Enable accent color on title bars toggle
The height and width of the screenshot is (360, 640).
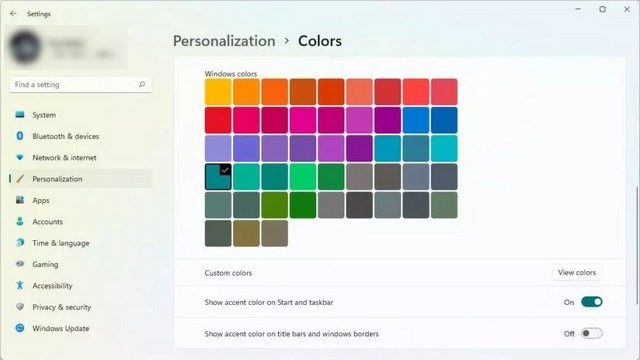coord(591,333)
